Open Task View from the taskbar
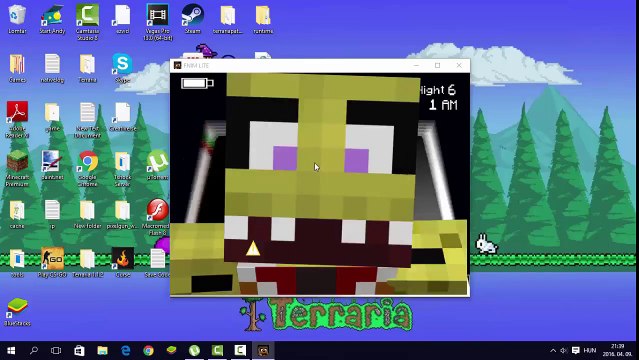This screenshot has width=639, height=360. [x=56, y=350]
